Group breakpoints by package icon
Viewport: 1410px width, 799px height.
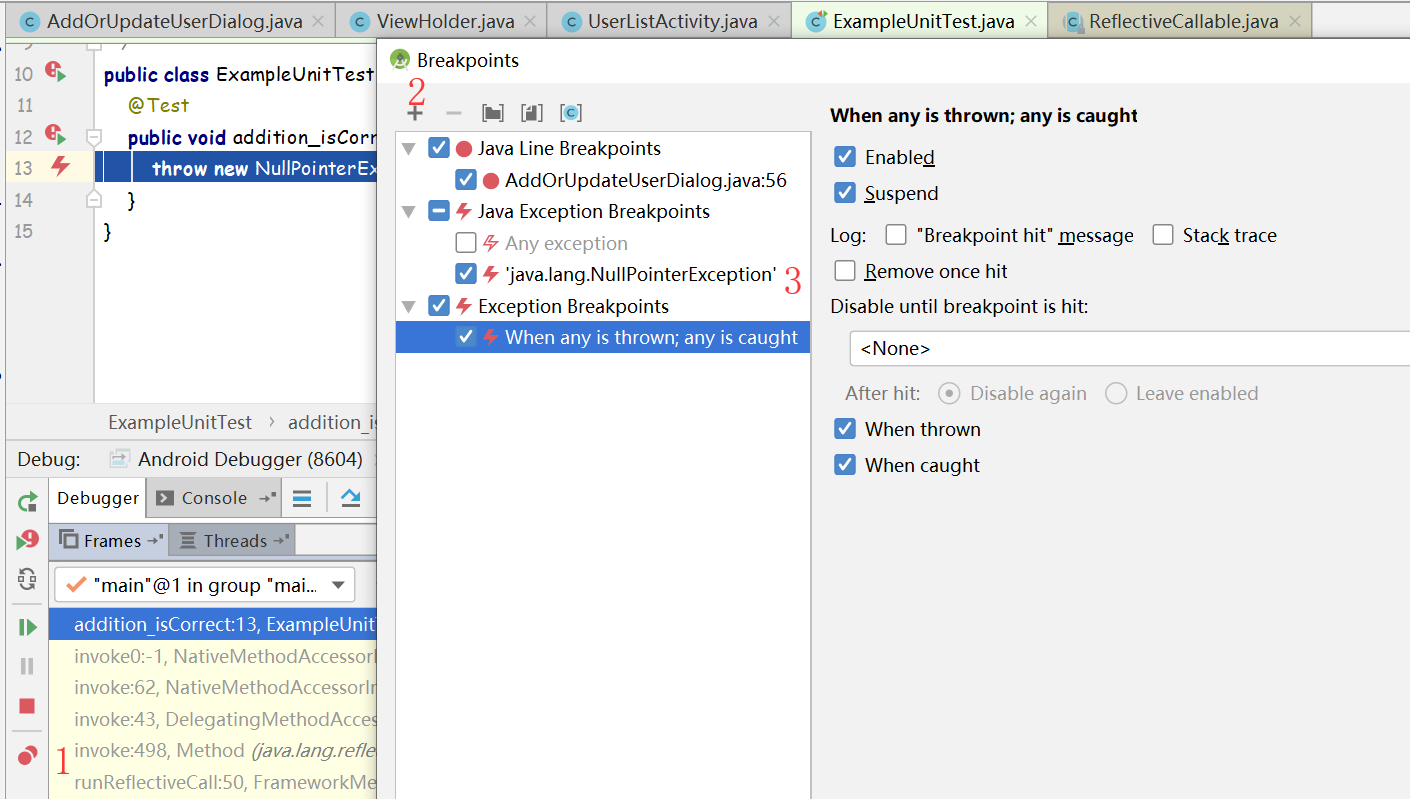[492, 113]
